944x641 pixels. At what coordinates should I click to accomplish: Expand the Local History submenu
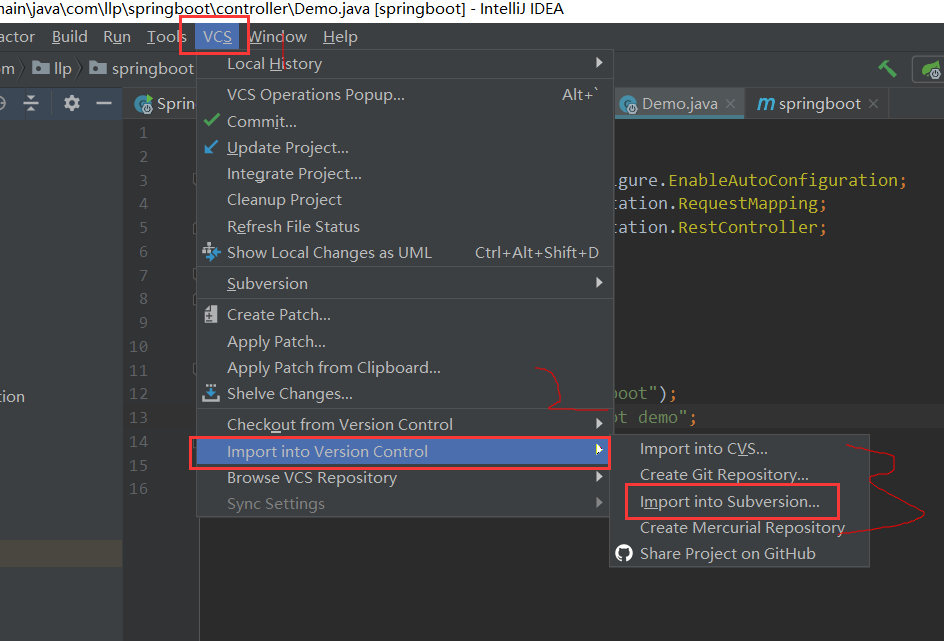598,63
